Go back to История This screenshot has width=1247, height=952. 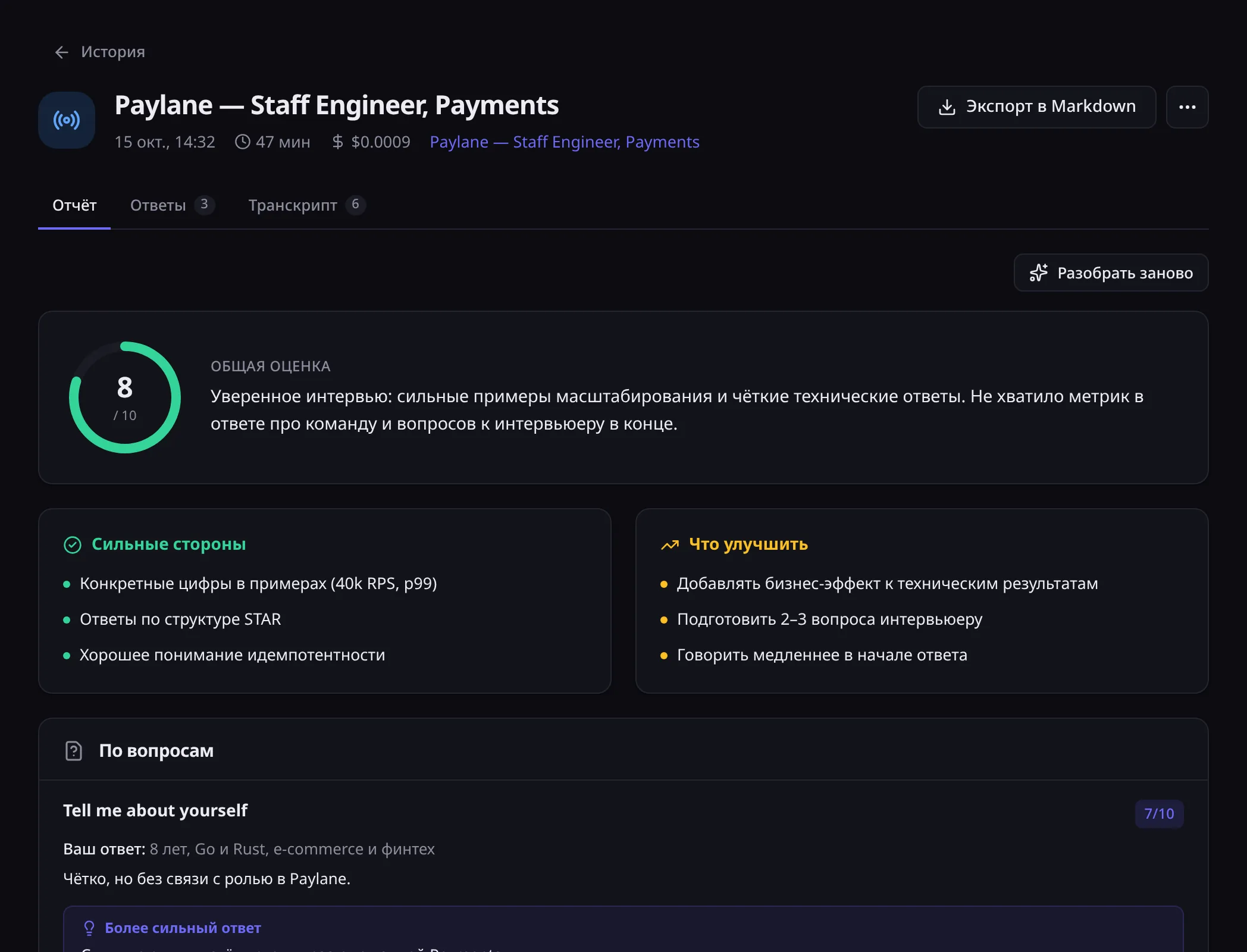pos(99,52)
